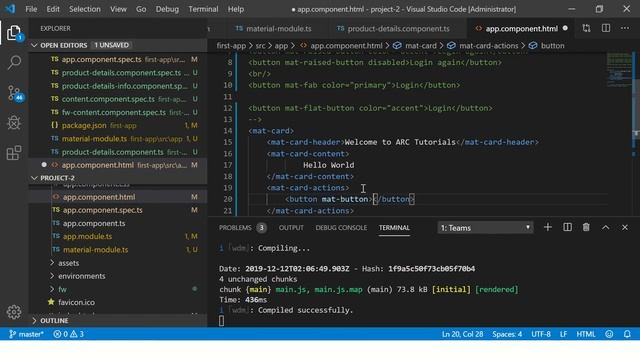
Task: Change line ending via LF status item
Action: (x=563, y=334)
